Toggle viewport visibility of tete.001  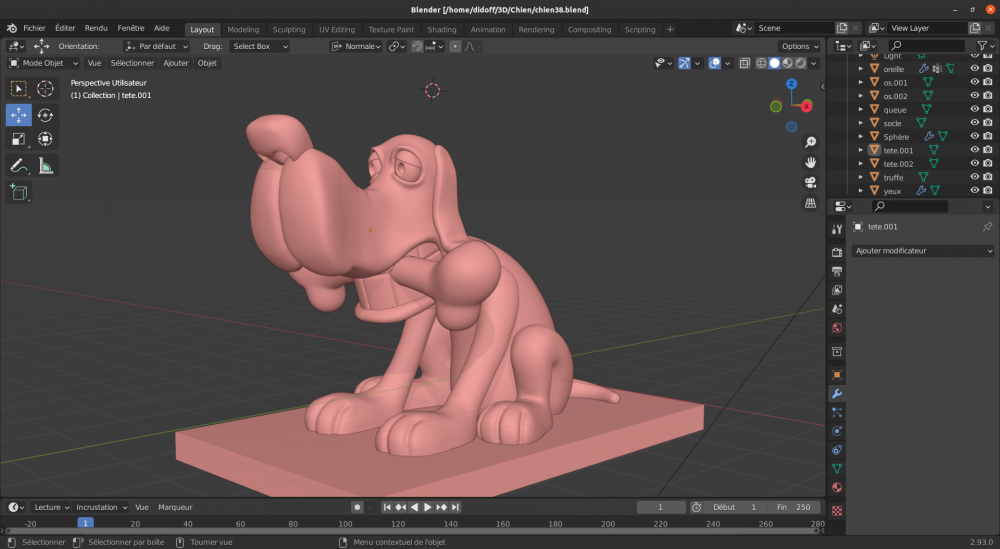(974, 150)
